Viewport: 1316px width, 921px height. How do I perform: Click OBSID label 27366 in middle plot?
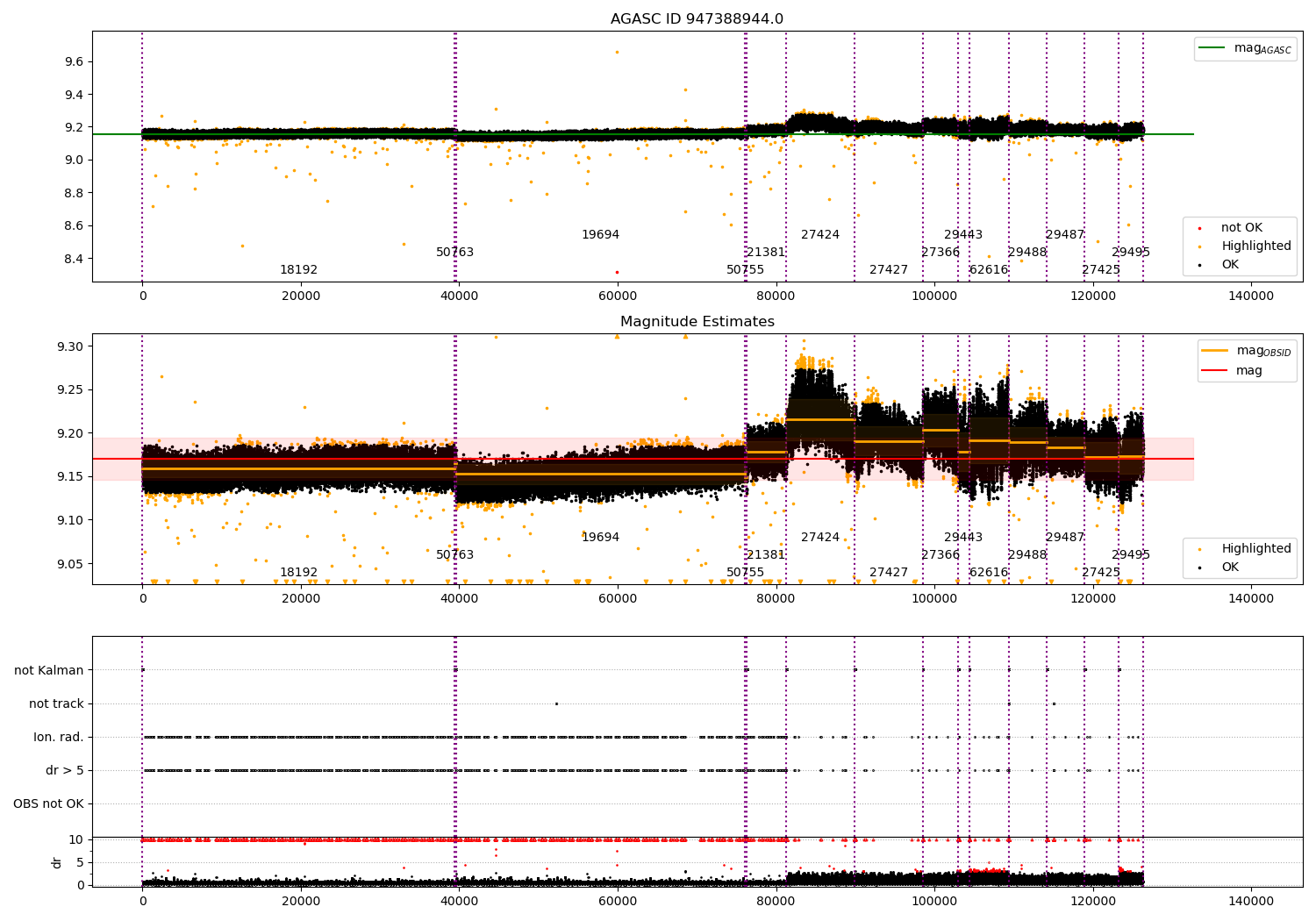click(x=941, y=555)
